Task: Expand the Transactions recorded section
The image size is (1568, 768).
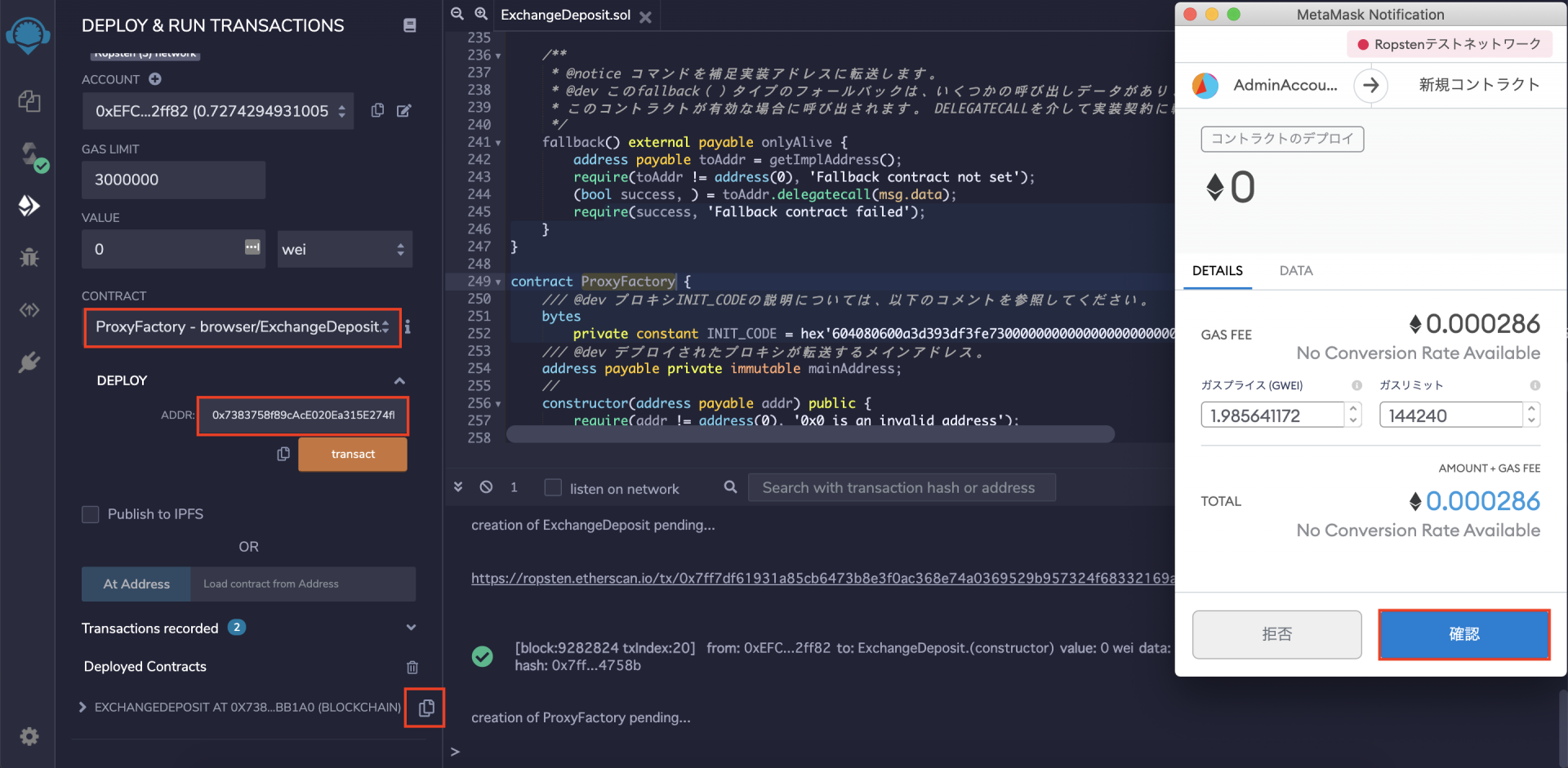Action: [x=411, y=628]
